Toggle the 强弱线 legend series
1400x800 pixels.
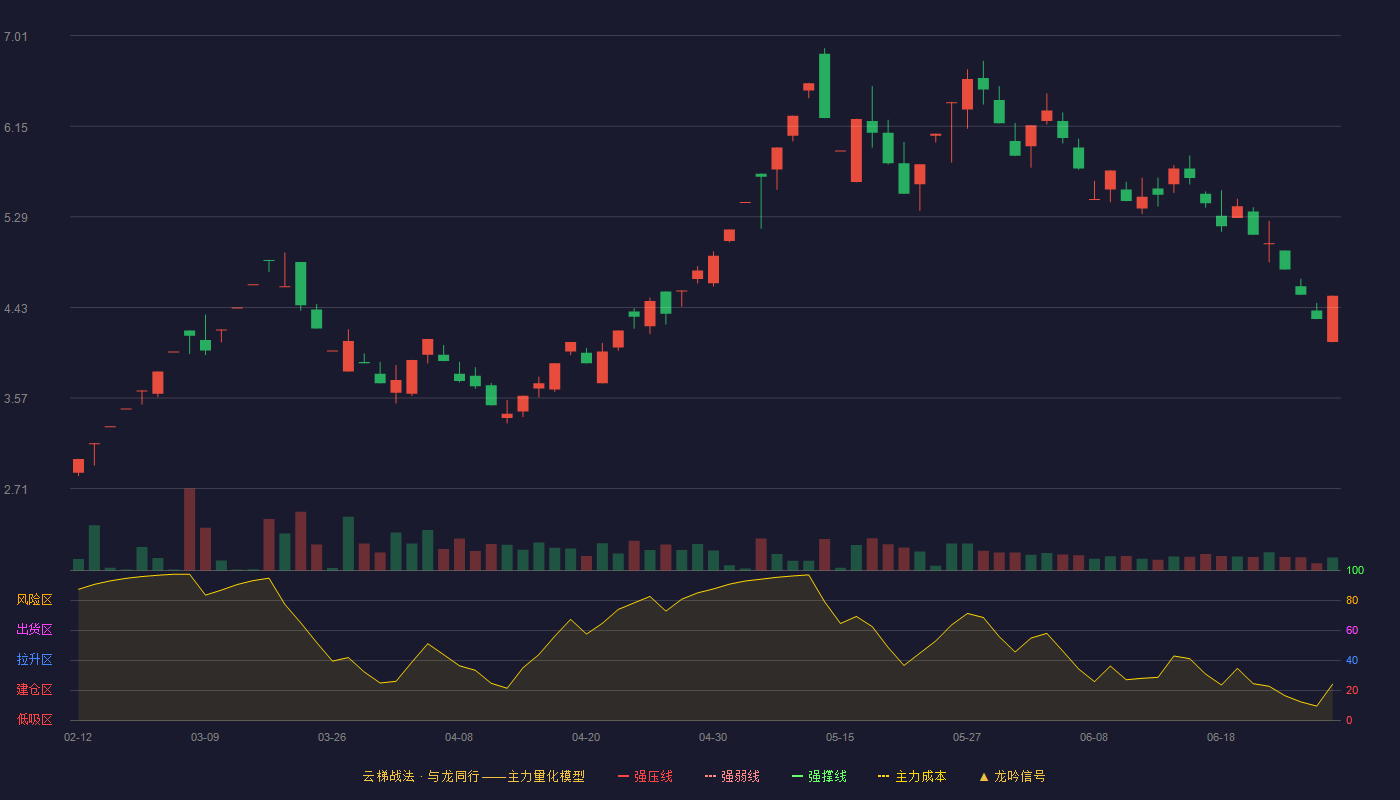point(732,776)
